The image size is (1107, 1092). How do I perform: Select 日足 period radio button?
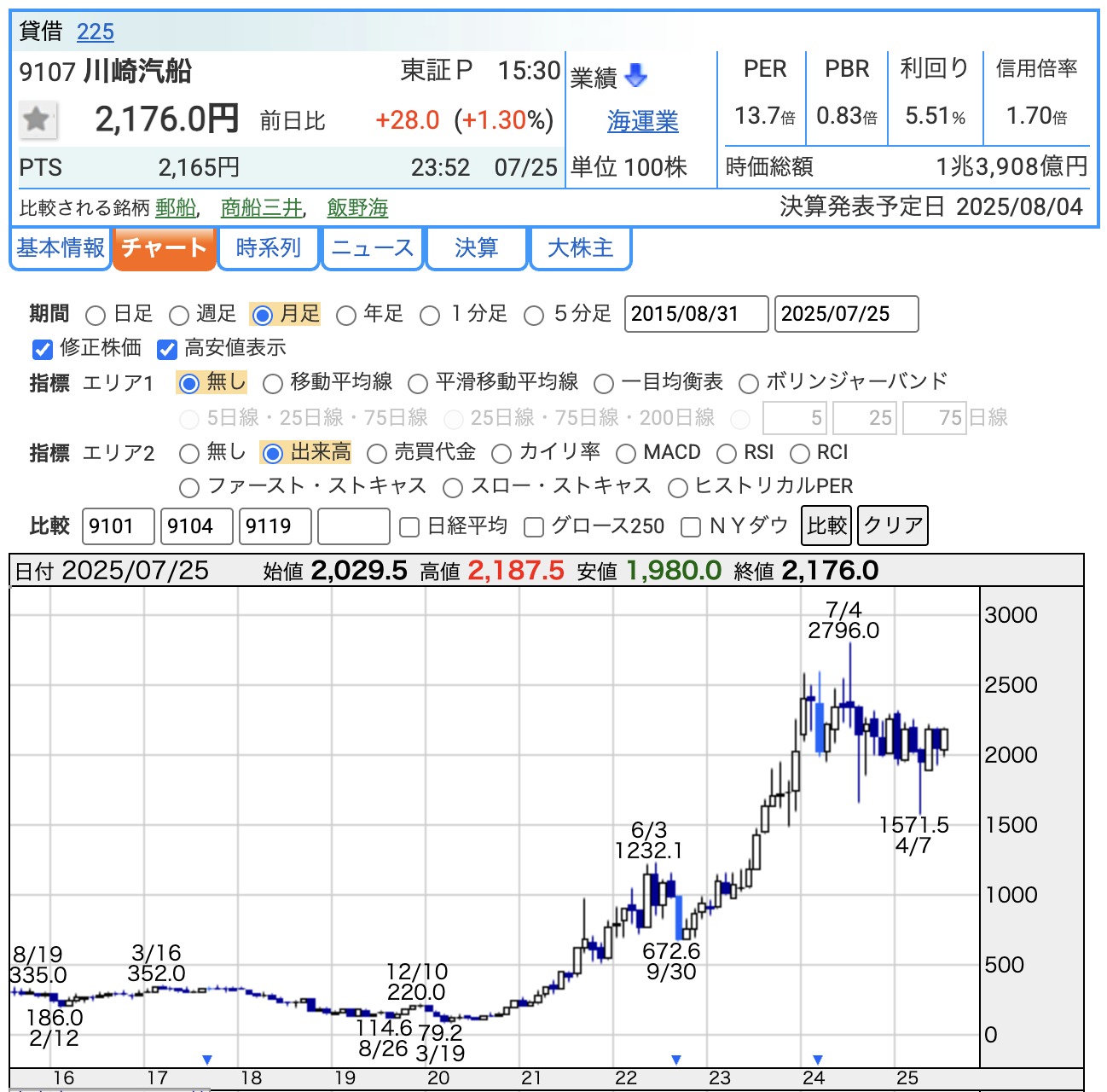(96, 316)
